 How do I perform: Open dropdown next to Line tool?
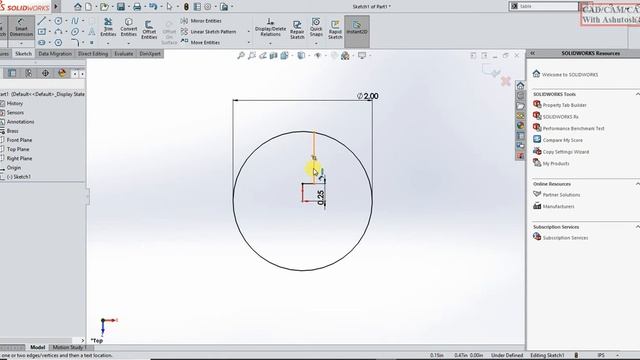(x=49, y=21)
